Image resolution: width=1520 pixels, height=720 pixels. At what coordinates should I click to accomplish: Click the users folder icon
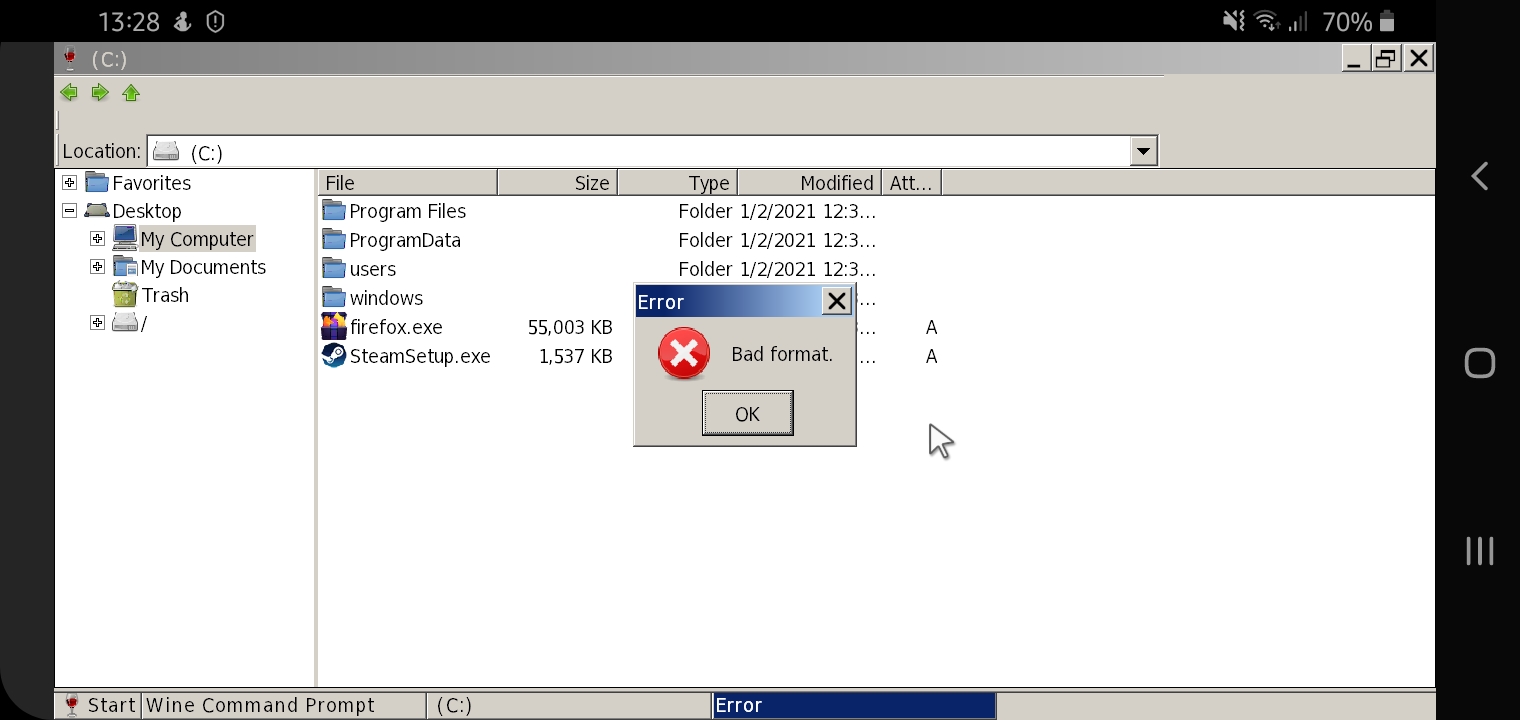(x=334, y=269)
